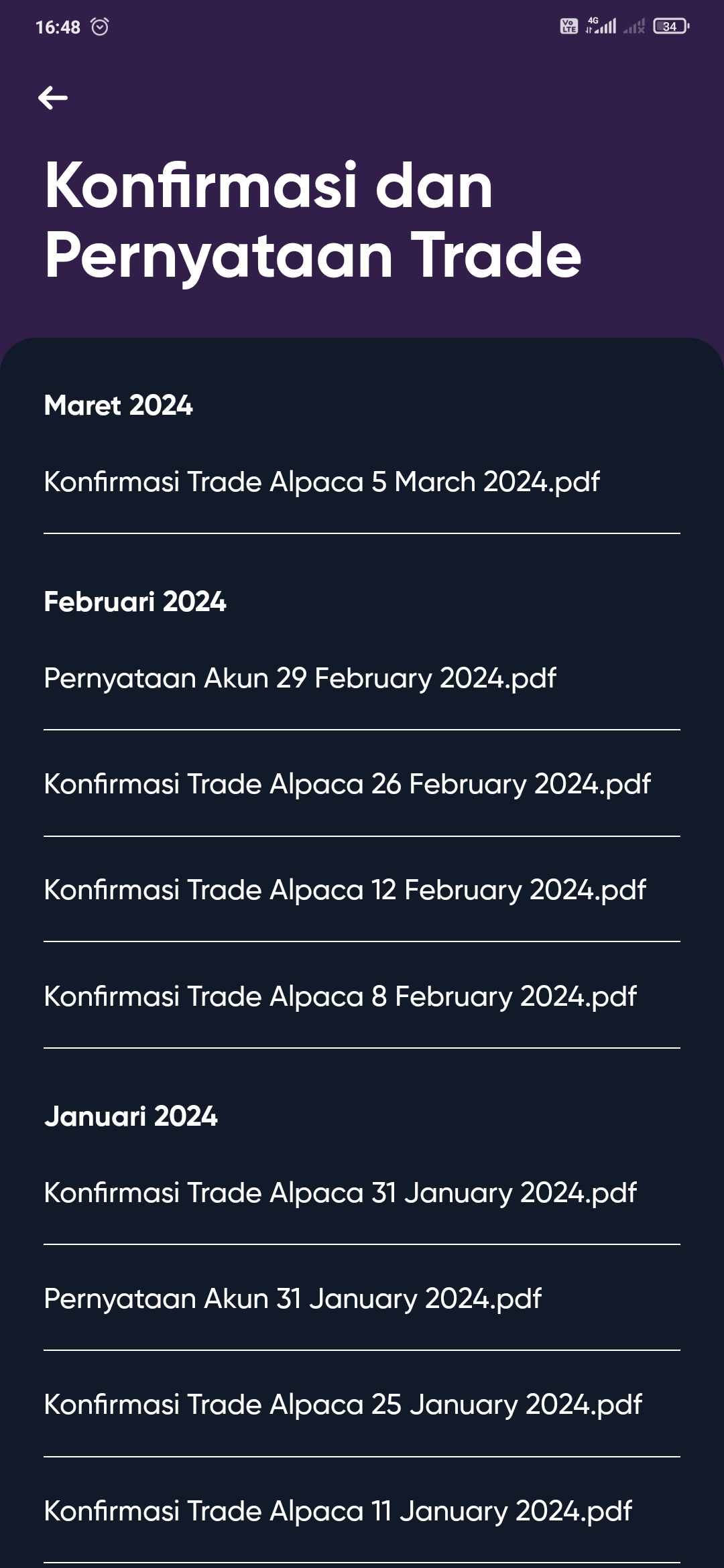Open Konfirmasi Trade Alpaca 11 January 2024.pdf
This screenshot has width=724, height=1568.
(362, 1511)
